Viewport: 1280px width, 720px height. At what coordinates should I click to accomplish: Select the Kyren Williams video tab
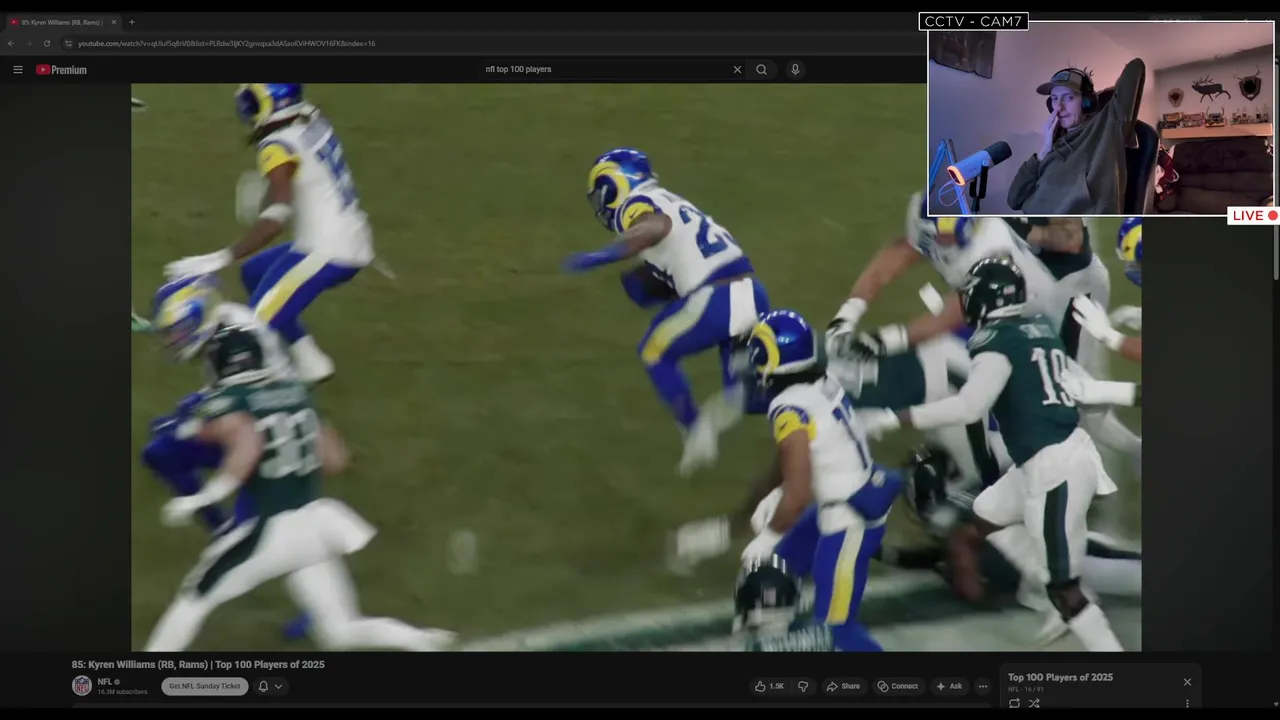[x=62, y=22]
